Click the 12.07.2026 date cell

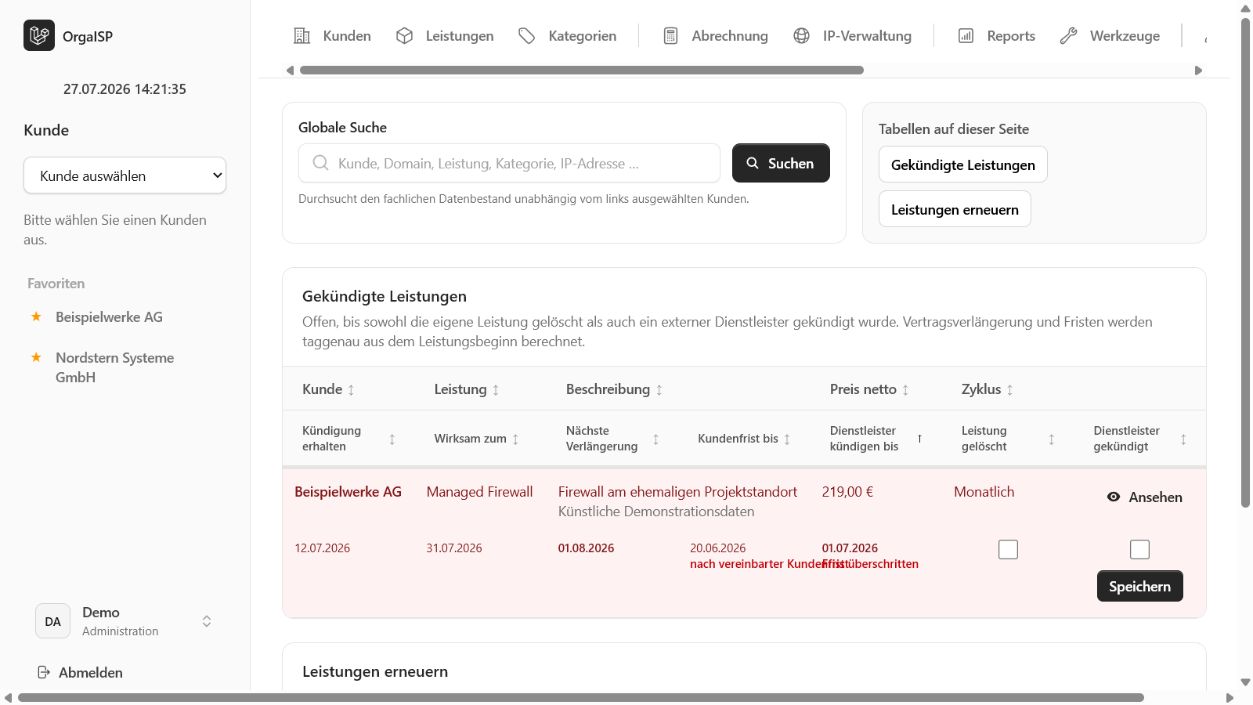point(322,548)
